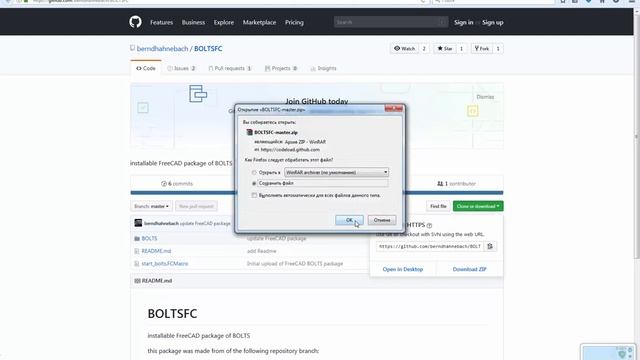This screenshot has width=640, height=360.
Task: Click the Download ZIP link
Action: pos(469,269)
